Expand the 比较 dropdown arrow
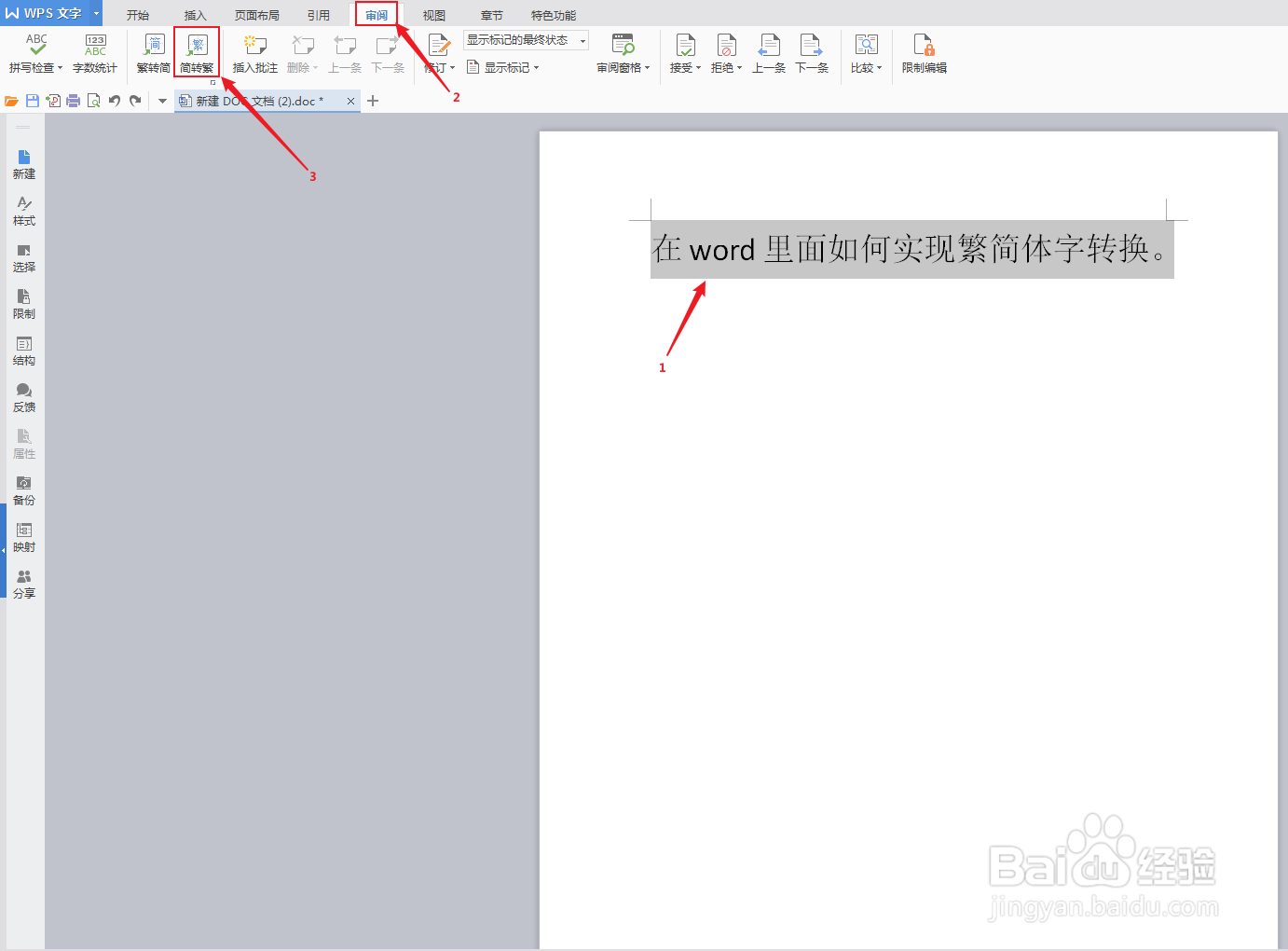 [x=879, y=68]
